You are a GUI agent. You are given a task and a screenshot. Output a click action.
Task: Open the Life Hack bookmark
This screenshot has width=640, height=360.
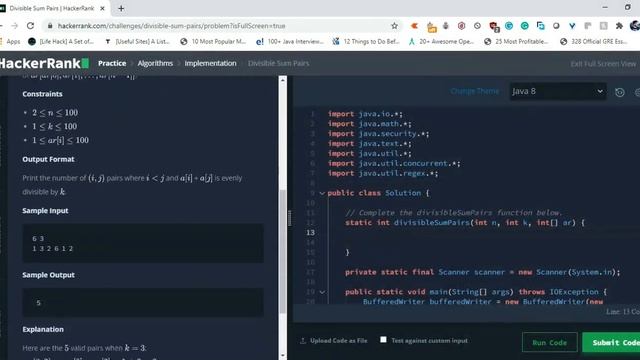click(x=61, y=41)
